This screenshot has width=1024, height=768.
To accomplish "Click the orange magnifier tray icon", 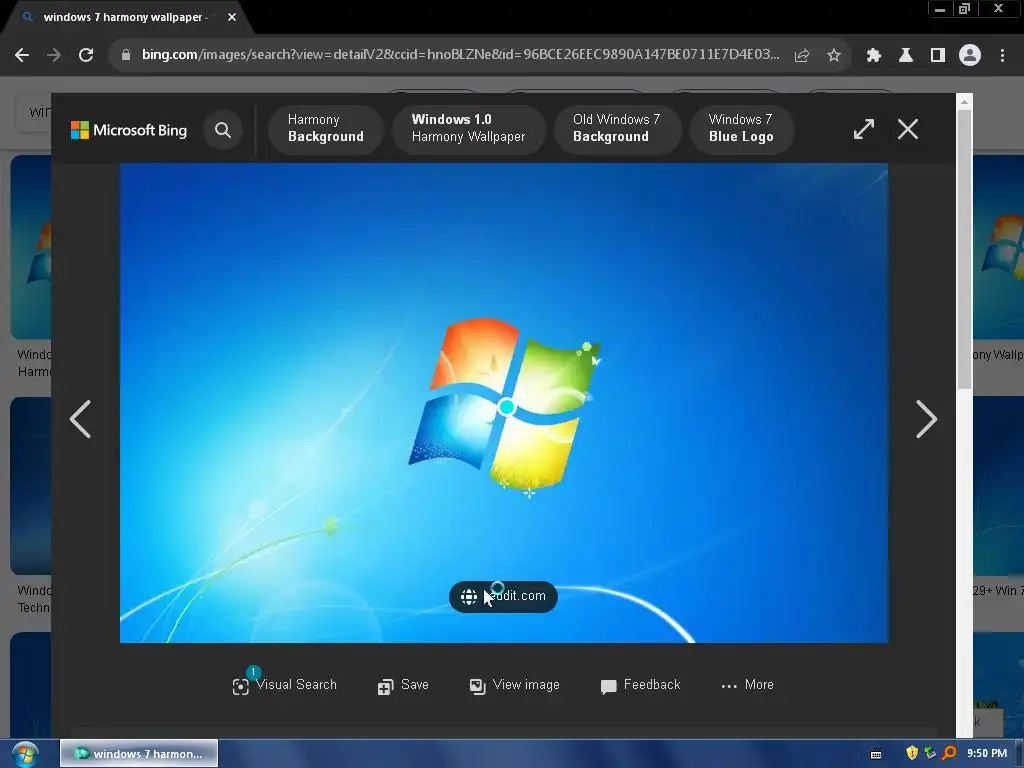I will pyautogui.click(x=949, y=753).
